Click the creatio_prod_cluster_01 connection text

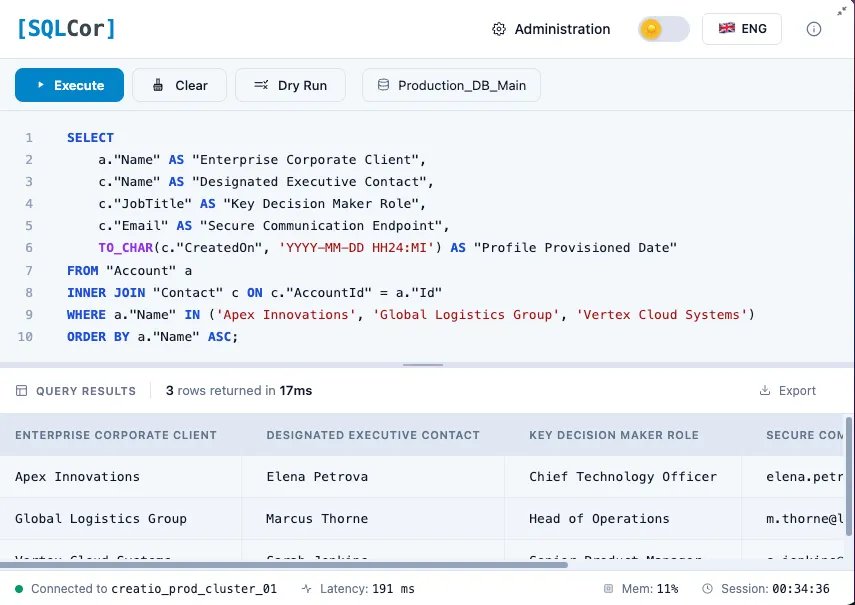[x=194, y=589]
